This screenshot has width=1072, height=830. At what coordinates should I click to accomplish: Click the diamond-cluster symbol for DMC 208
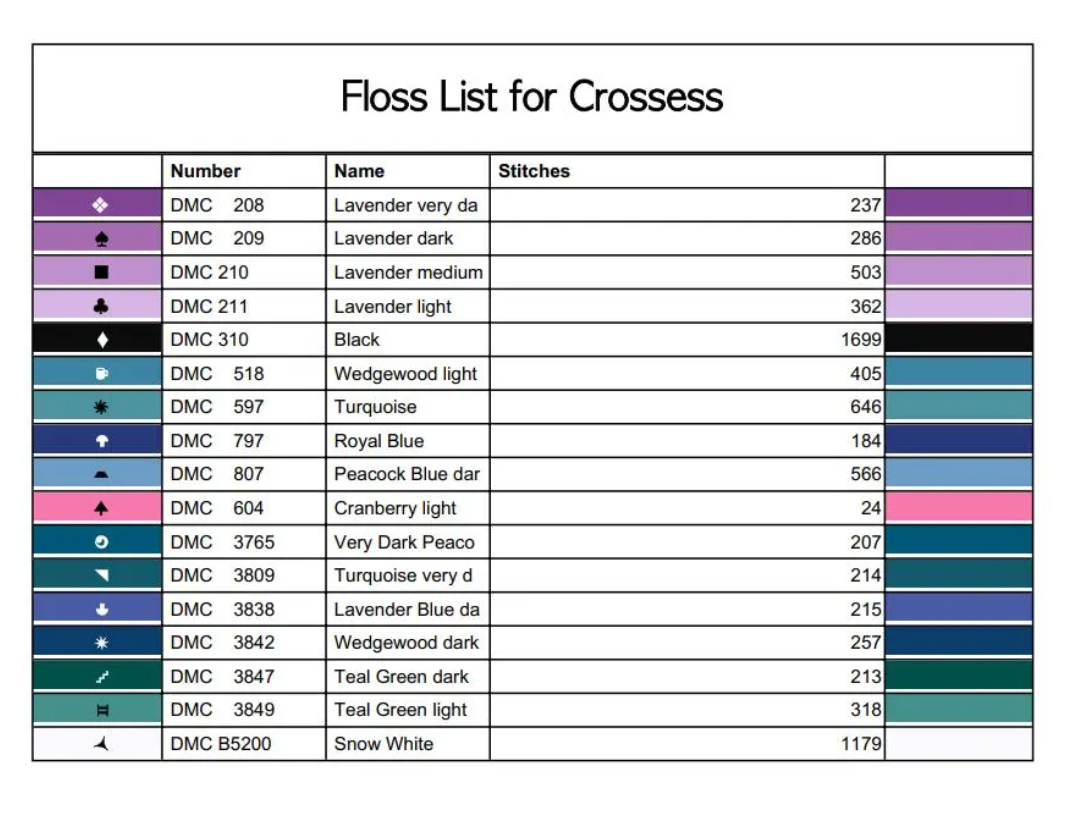pyautogui.click(x=100, y=205)
